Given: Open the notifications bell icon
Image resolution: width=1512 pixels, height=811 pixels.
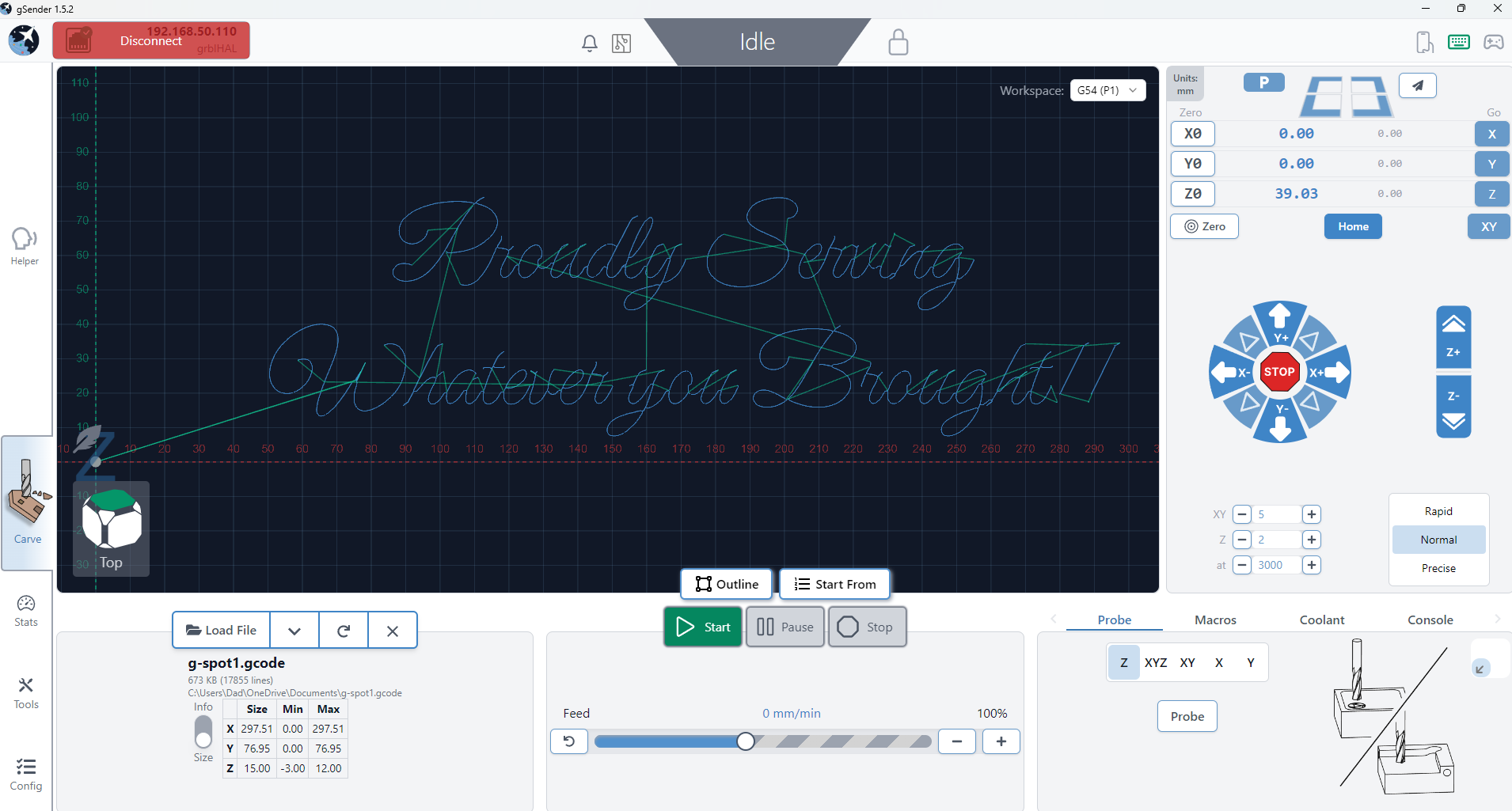Looking at the screenshot, I should (x=589, y=43).
